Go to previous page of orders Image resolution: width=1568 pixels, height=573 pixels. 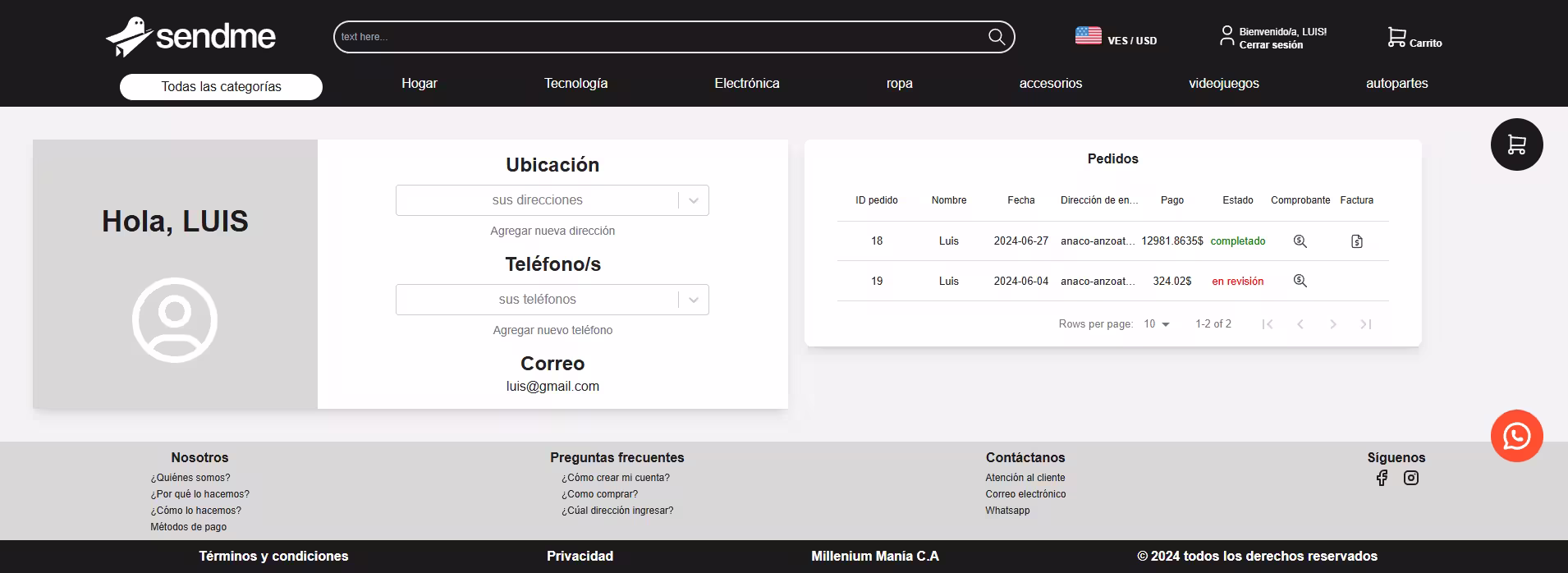[1300, 324]
